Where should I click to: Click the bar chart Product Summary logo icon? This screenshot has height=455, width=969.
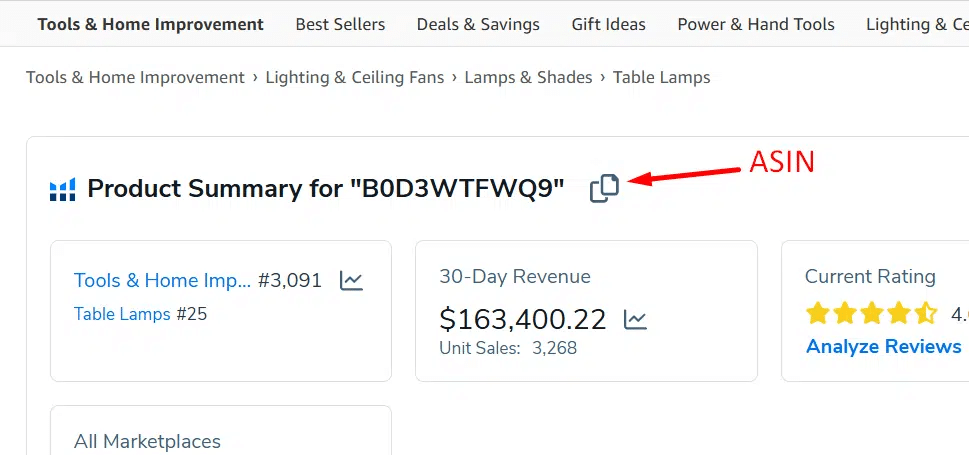point(63,189)
